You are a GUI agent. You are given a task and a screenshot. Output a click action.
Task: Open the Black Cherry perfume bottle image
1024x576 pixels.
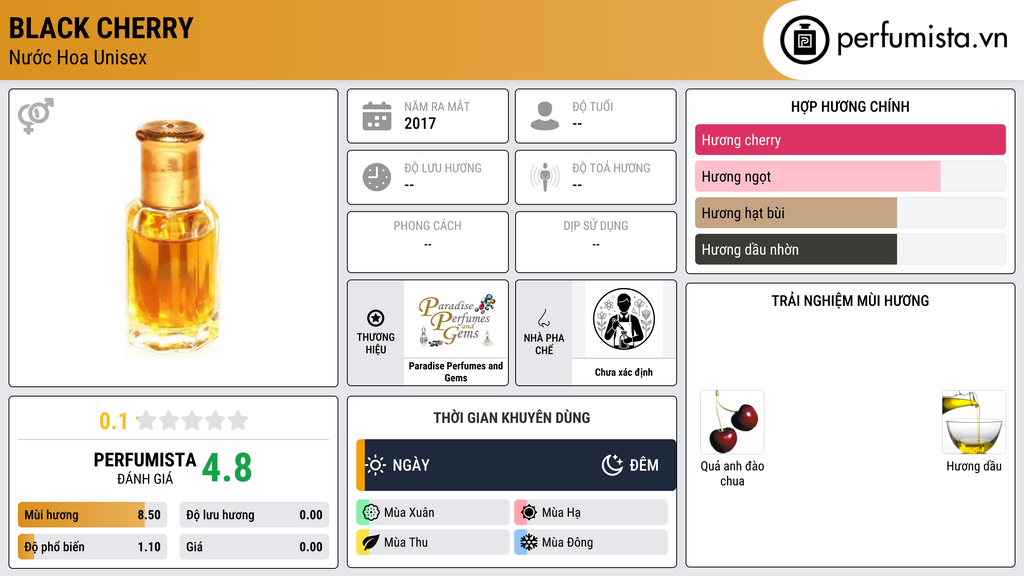pos(172,238)
